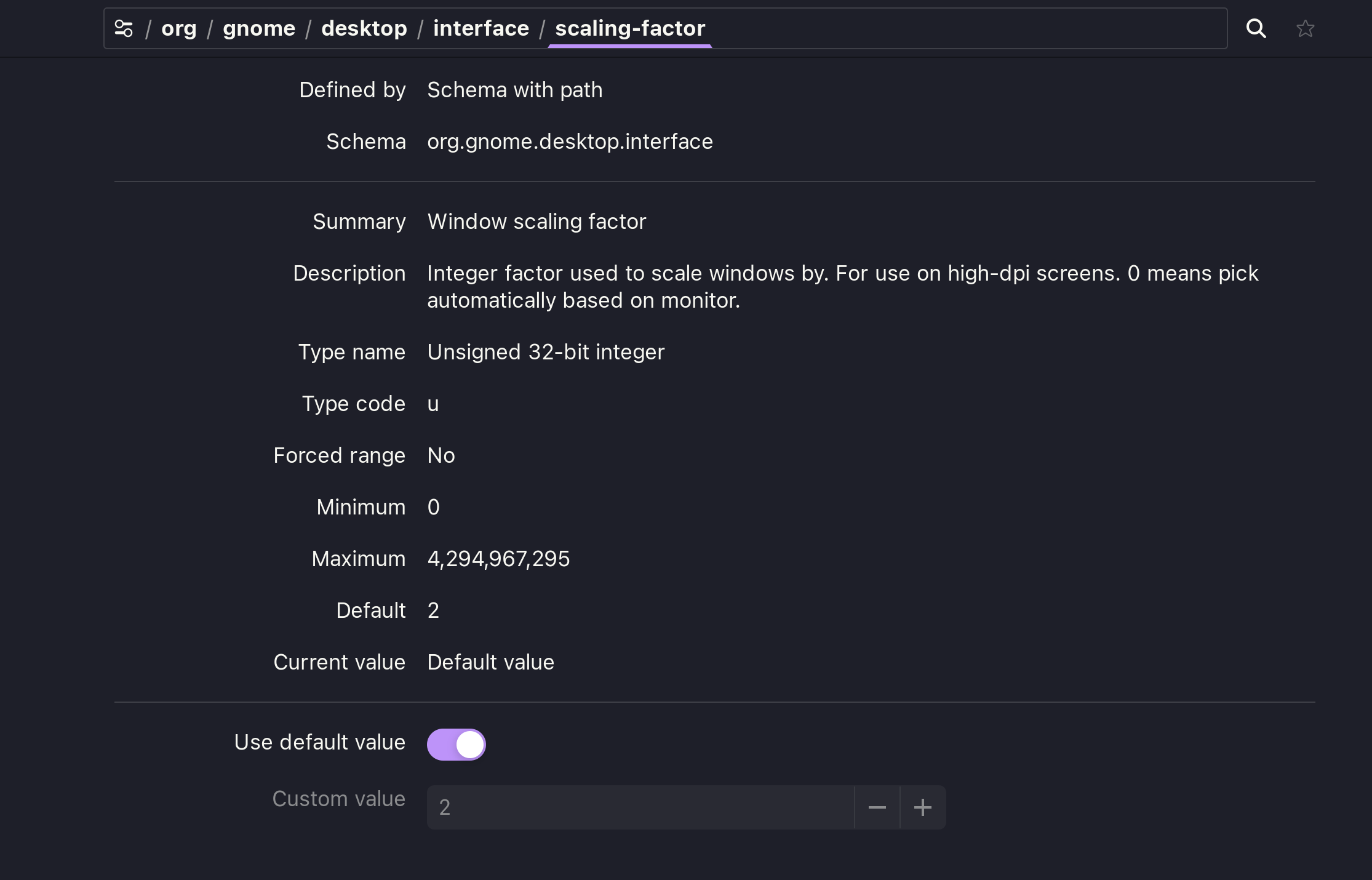The width and height of the screenshot is (1372, 880).
Task: Select the scaling-factor path item
Action: click(x=629, y=28)
